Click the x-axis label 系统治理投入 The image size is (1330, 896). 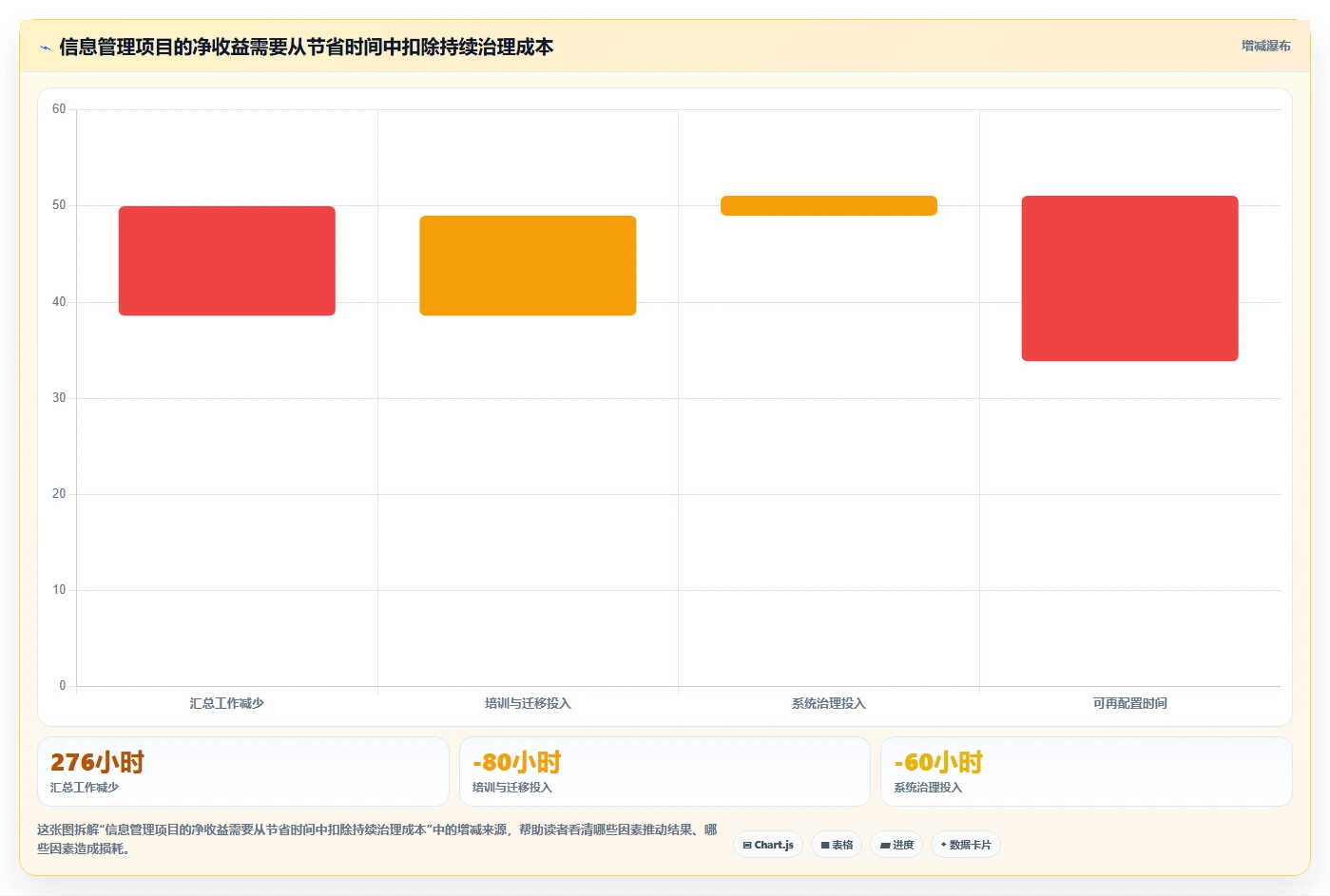829,703
